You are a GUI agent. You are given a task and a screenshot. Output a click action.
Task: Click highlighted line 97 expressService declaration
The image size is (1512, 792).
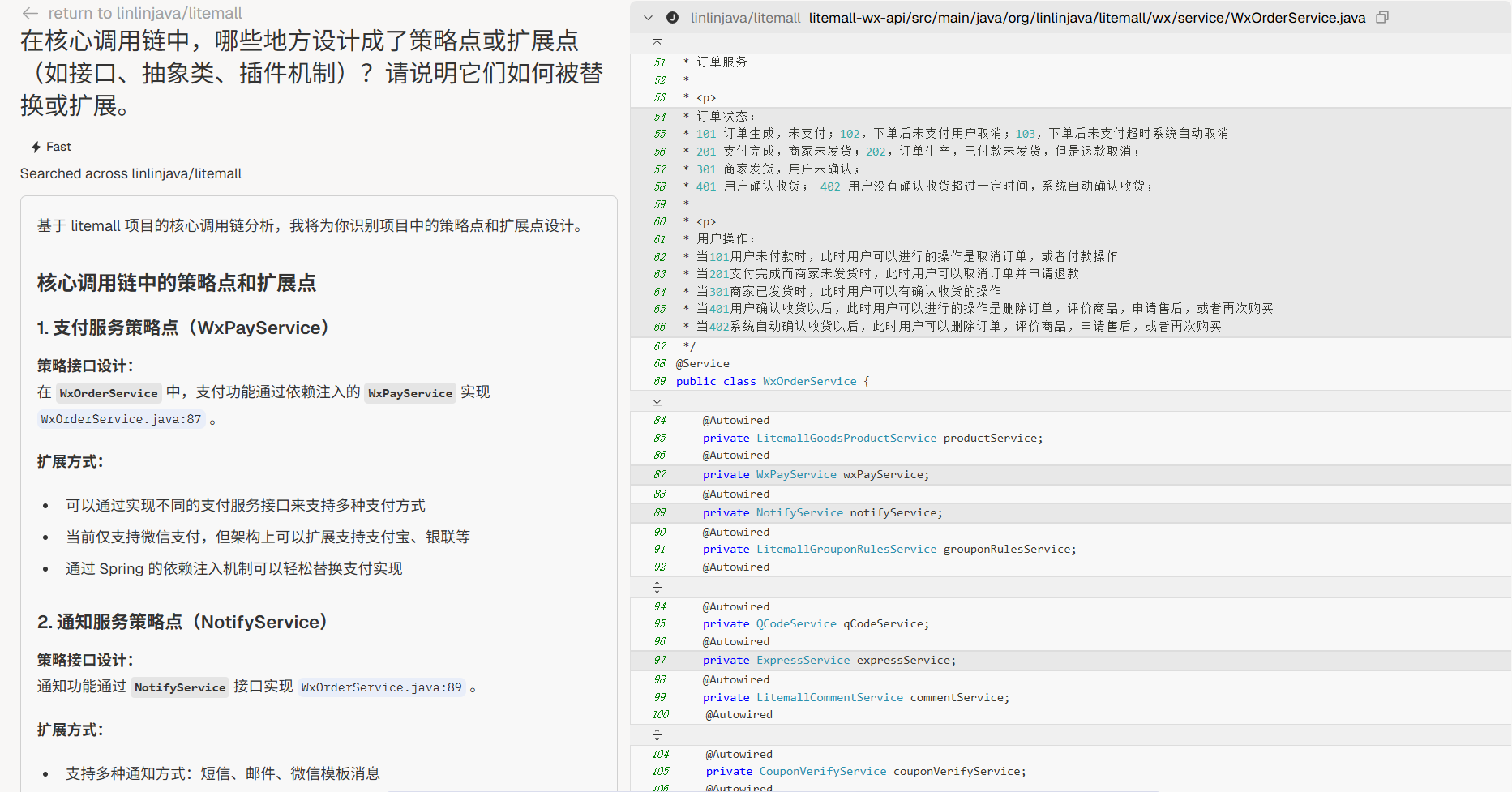[x=829, y=661]
